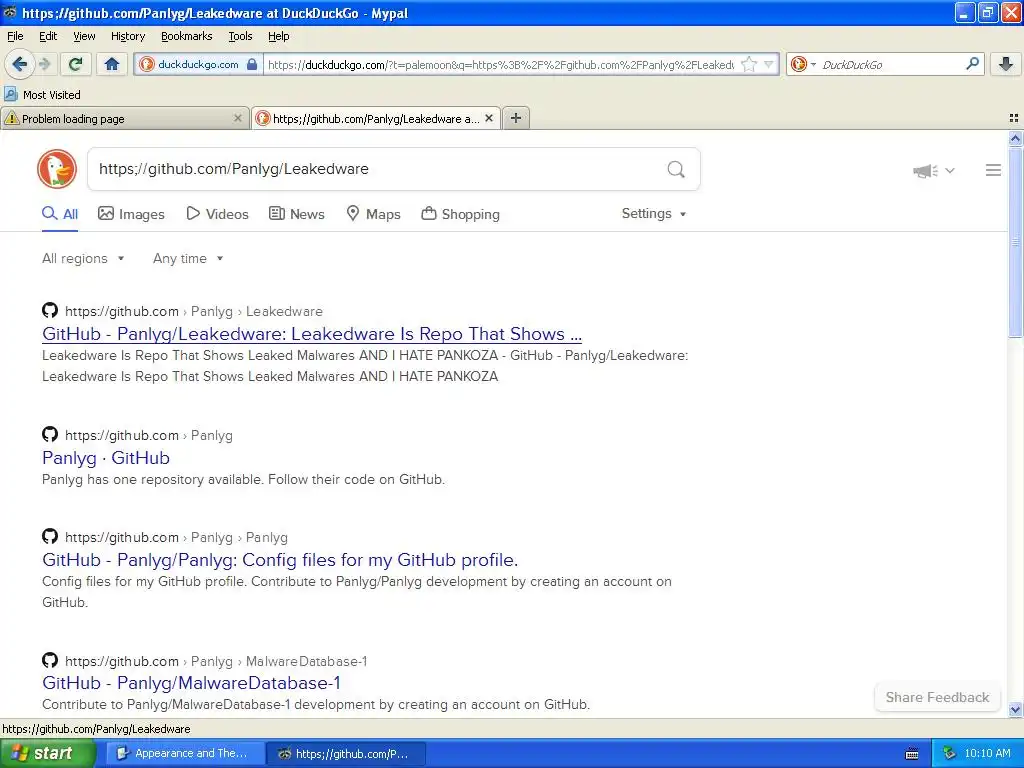The image size is (1024, 768).
Task: Open the Most Visited bookmarks folder
Action: (x=42, y=95)
